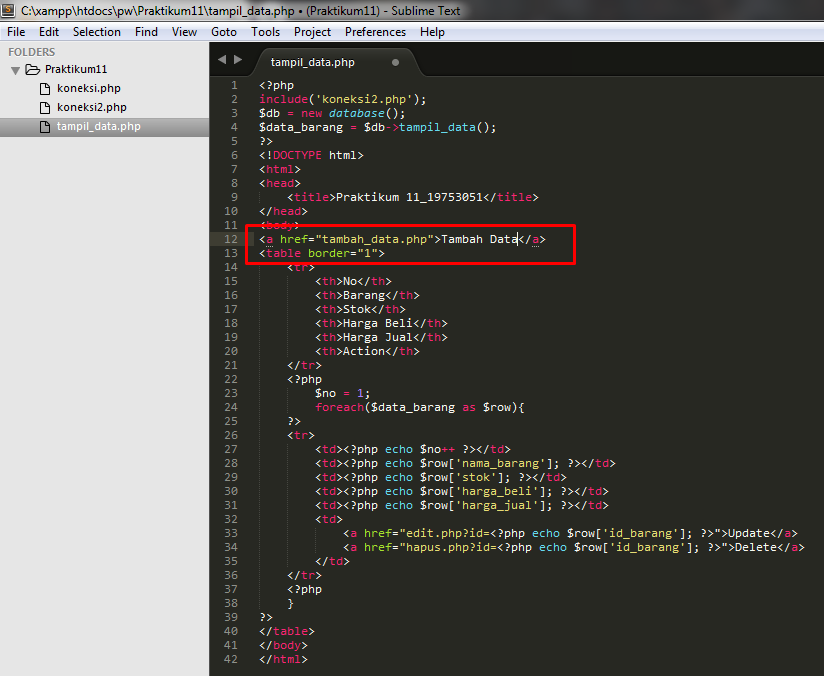The width and height of the screenshot is (824, 676).
Task: Click the closing </html> tag
Action: pos(283,659)
